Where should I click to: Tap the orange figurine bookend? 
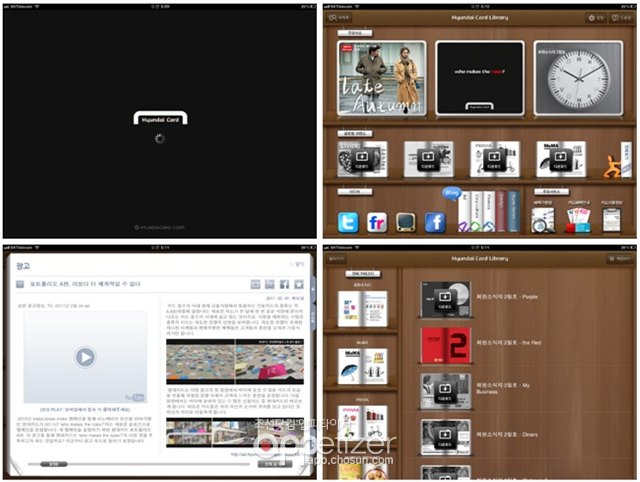(612, 166)
